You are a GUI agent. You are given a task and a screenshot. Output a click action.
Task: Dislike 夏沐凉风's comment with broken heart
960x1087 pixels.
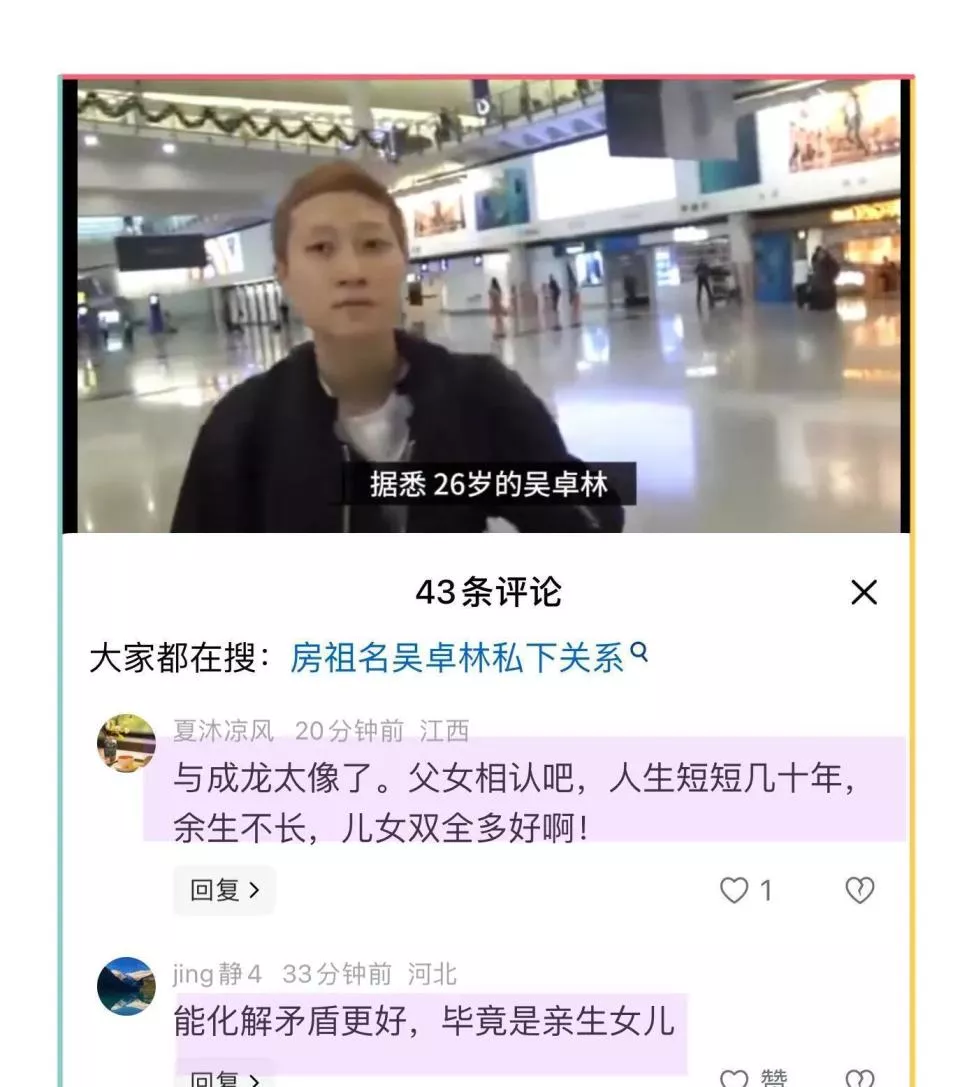[x=859, y=890]
